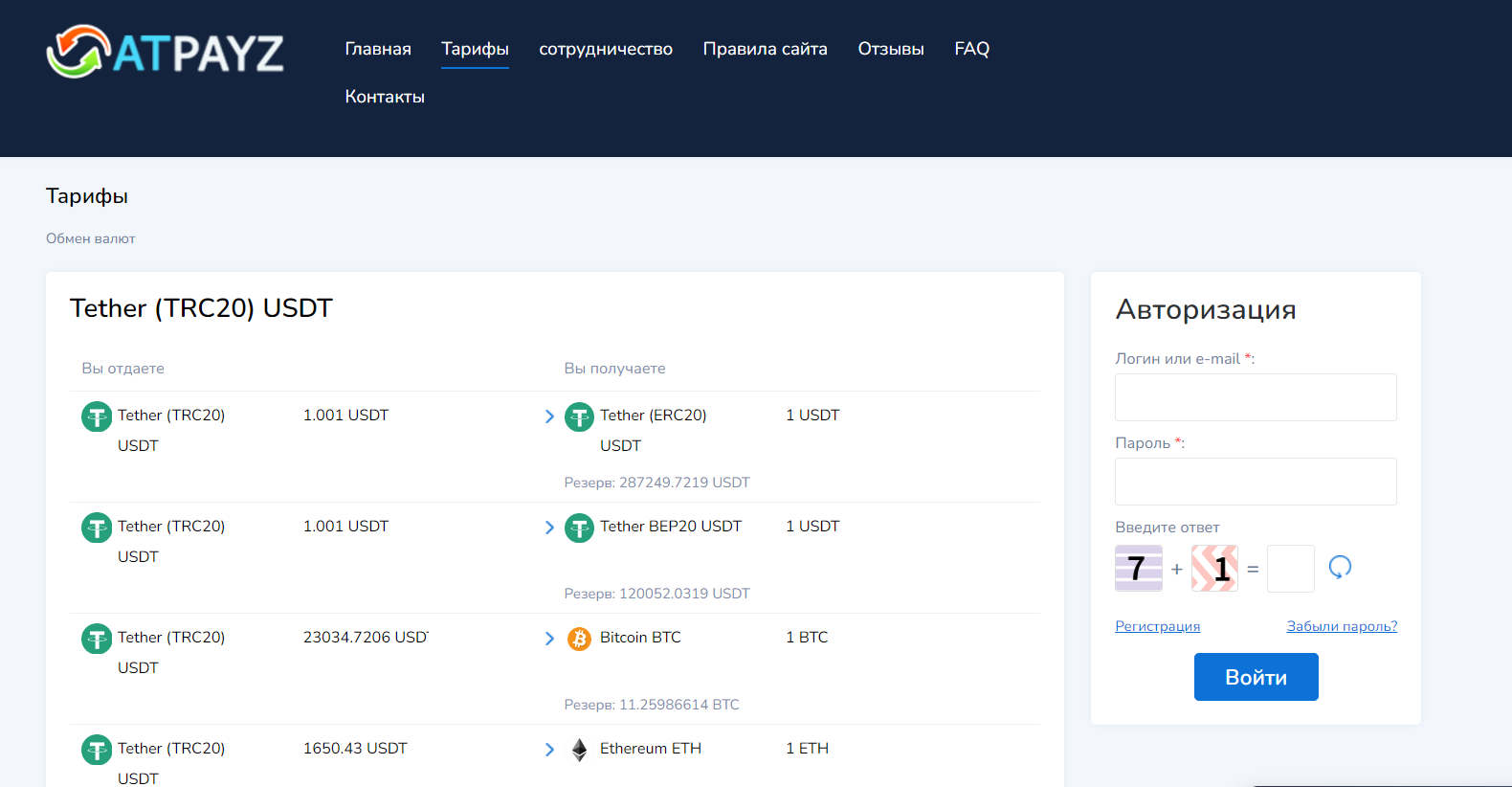Go to сотрудничество page
This screenshot has width=1512, height=787.
[x=606, y=49]
